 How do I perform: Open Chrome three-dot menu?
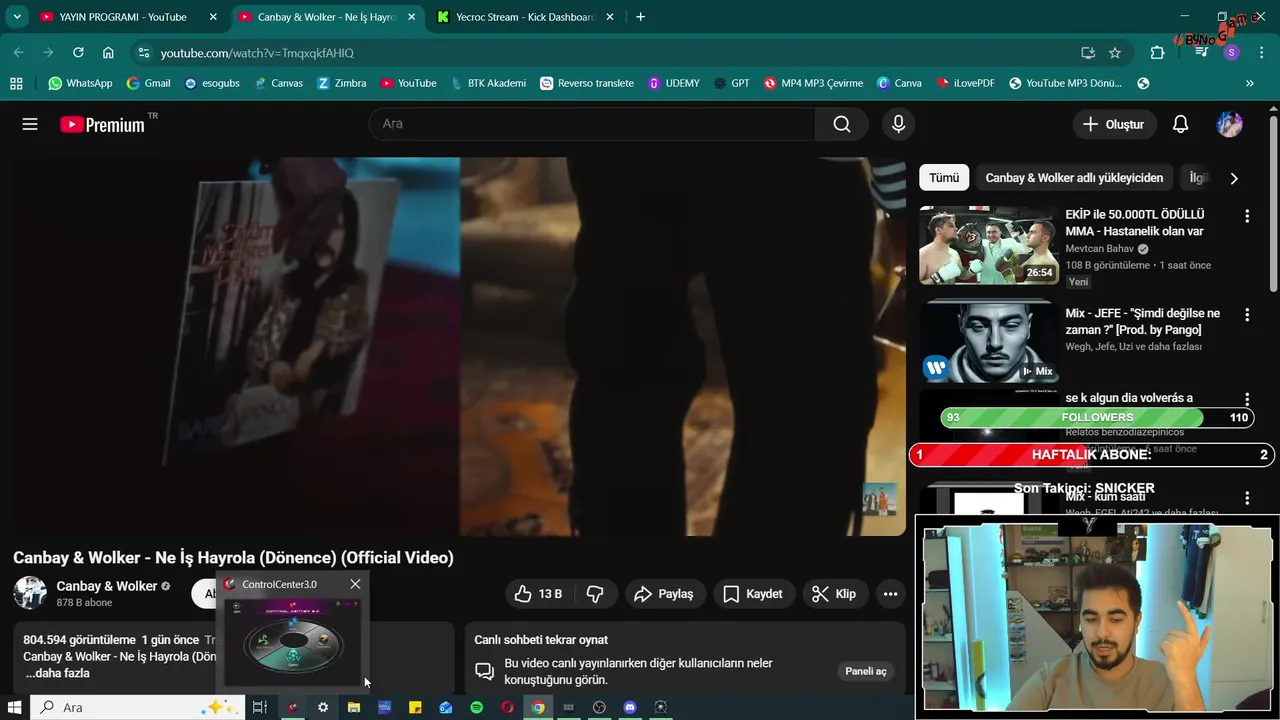pyautogui.click(x=1262, y=53)
